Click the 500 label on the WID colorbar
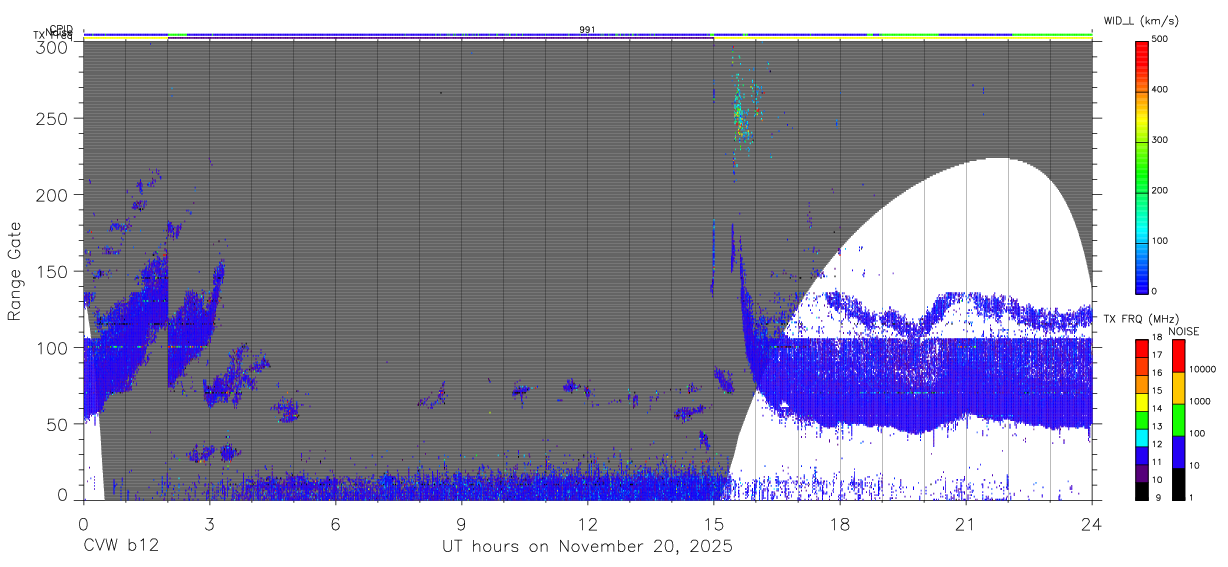 tap(1161, 39)
